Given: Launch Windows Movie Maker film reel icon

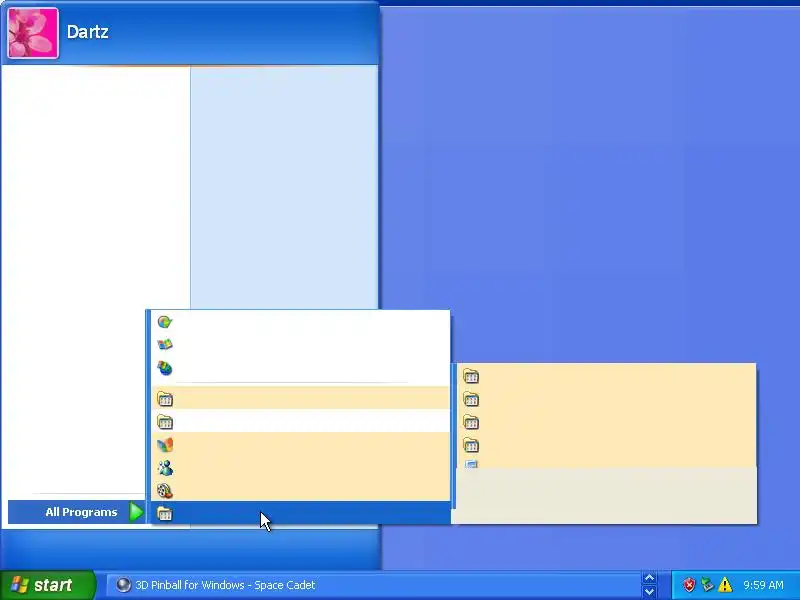Looking at the screenshot, I should 165,491.
